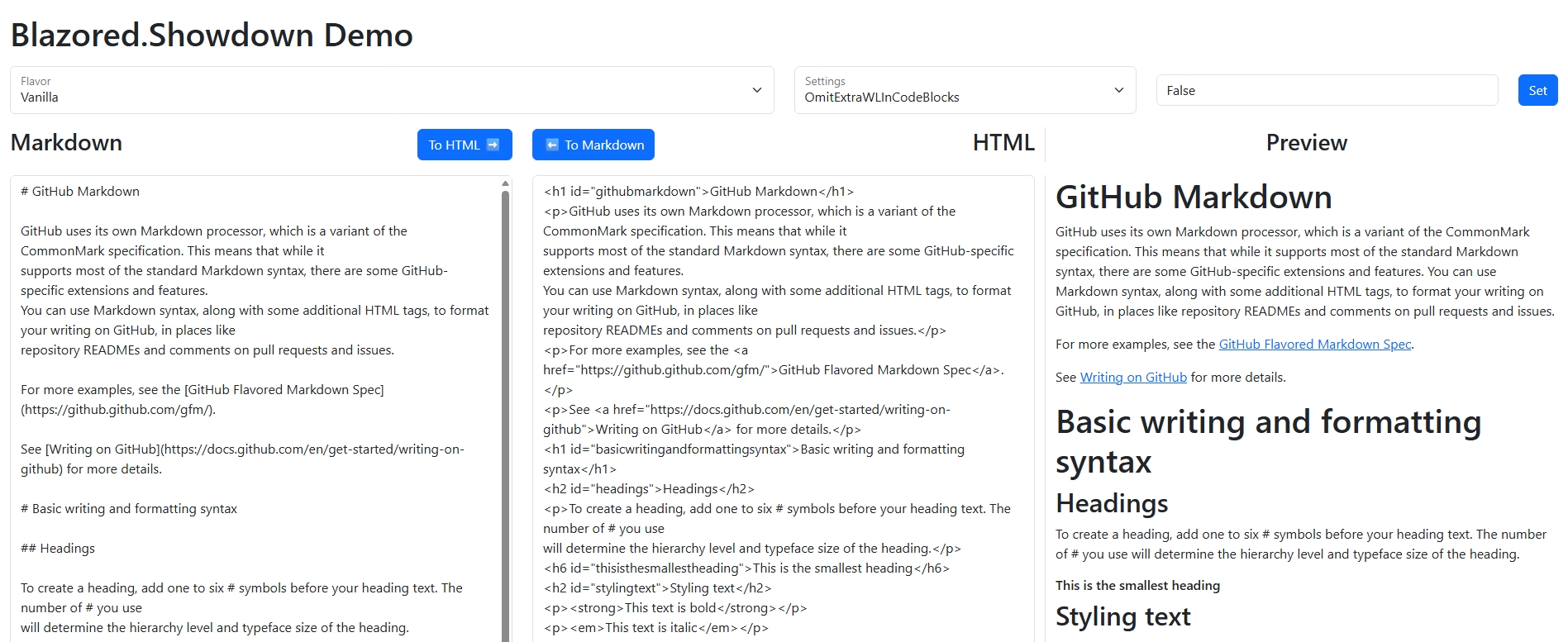Click the scroll-up arrow of Markdown editor

coord(505,183)
